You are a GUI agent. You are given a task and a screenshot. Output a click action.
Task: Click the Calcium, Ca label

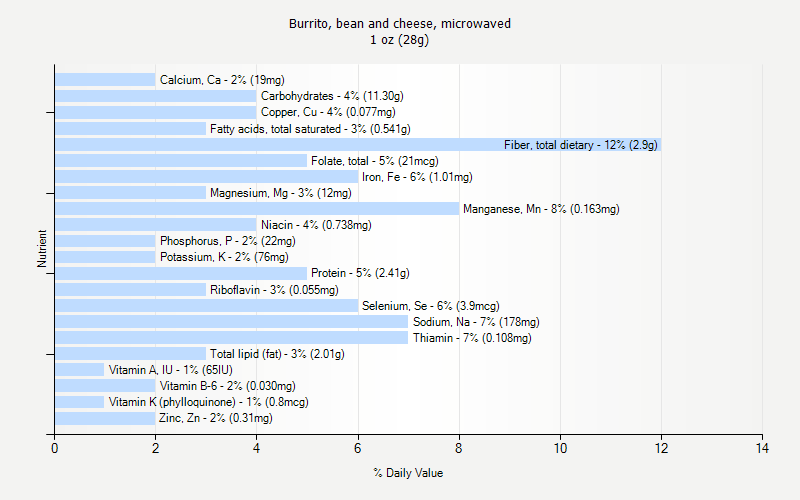click(222, 80)
